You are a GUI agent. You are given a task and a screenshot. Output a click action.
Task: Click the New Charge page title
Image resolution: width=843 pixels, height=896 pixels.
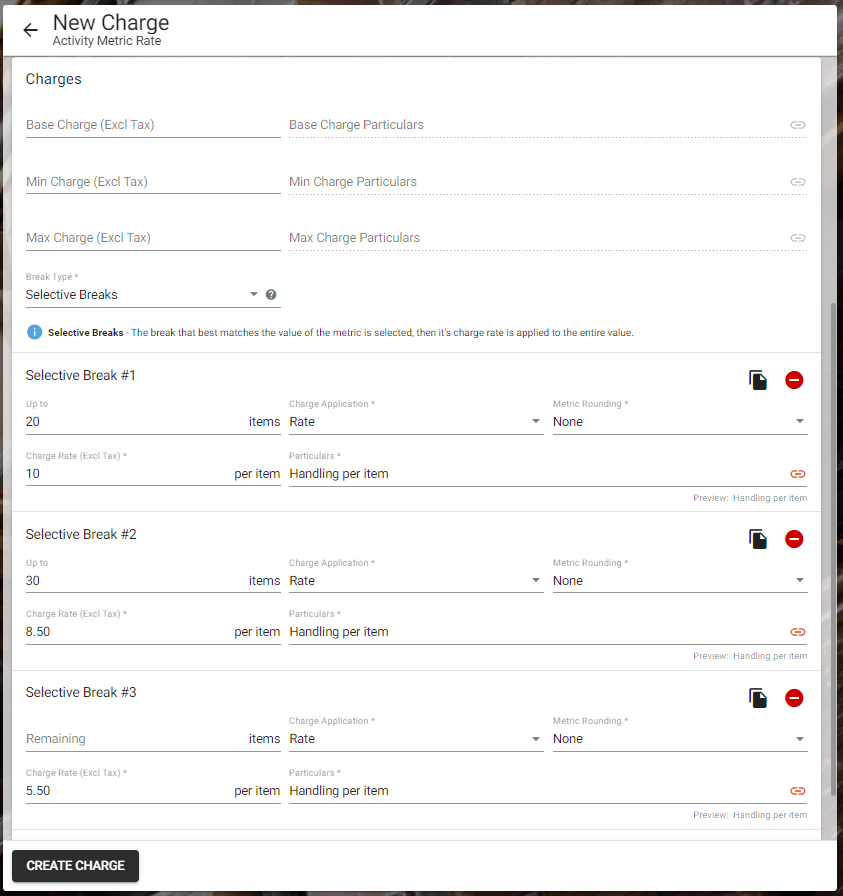(x=111, y=23)
